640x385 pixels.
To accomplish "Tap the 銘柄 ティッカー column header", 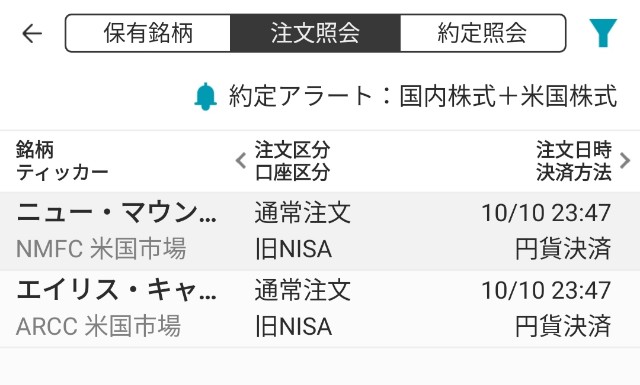I will (62, 161).
